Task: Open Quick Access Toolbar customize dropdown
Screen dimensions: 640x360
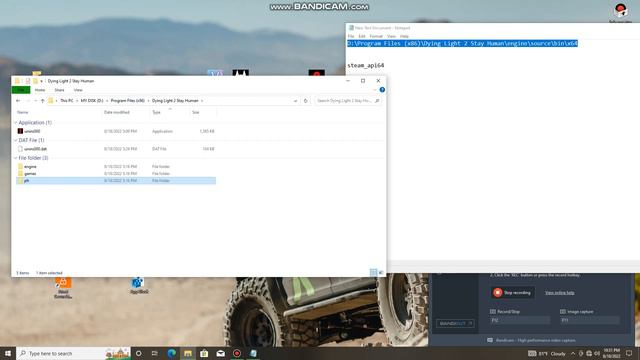Action: point(41,81)
